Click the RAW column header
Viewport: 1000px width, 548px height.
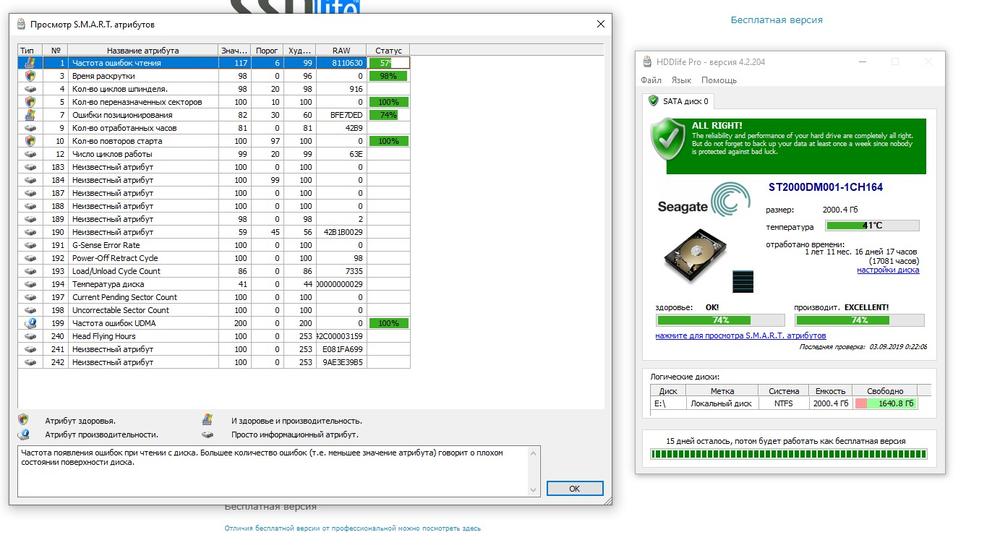click(341, 50)
